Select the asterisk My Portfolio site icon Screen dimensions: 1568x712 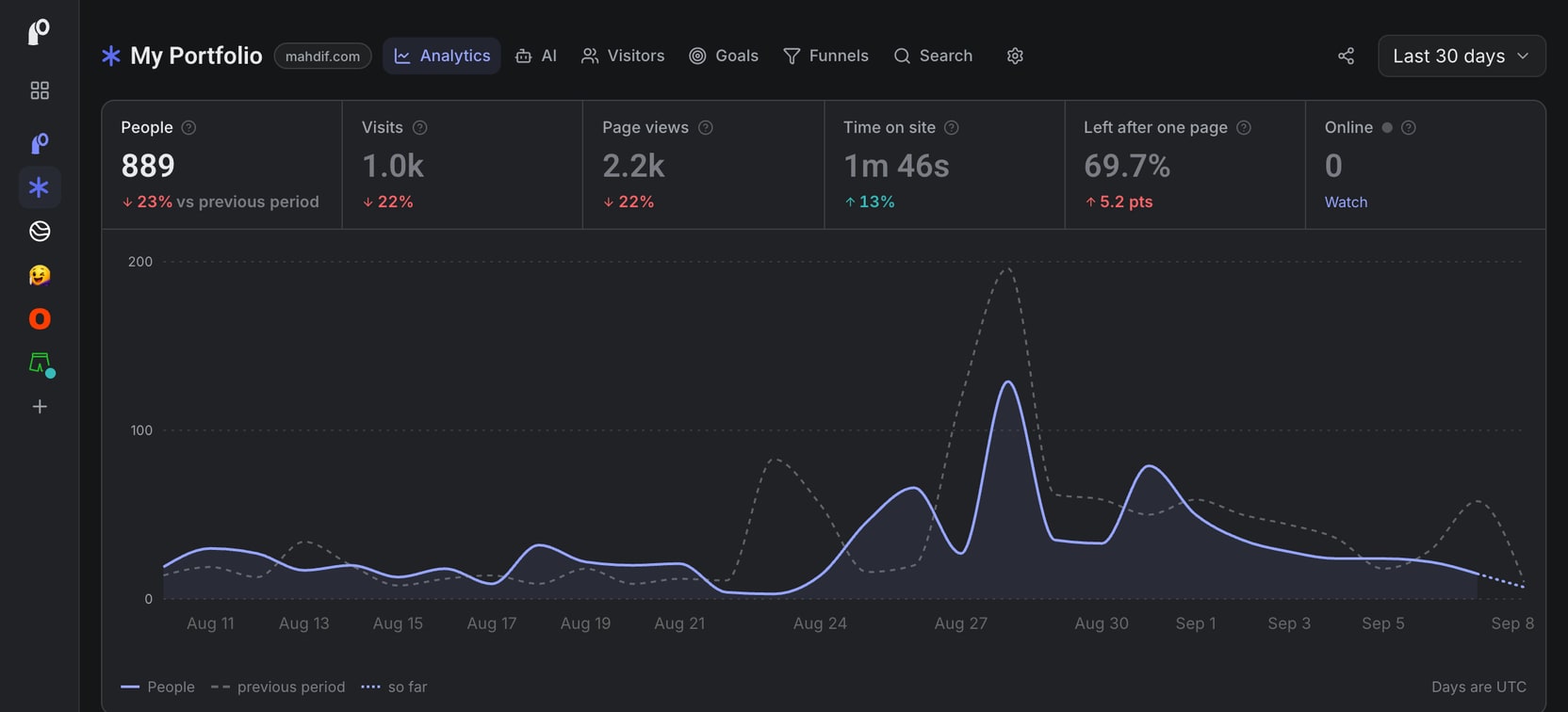pyautogui.click(x=40, y=187)
